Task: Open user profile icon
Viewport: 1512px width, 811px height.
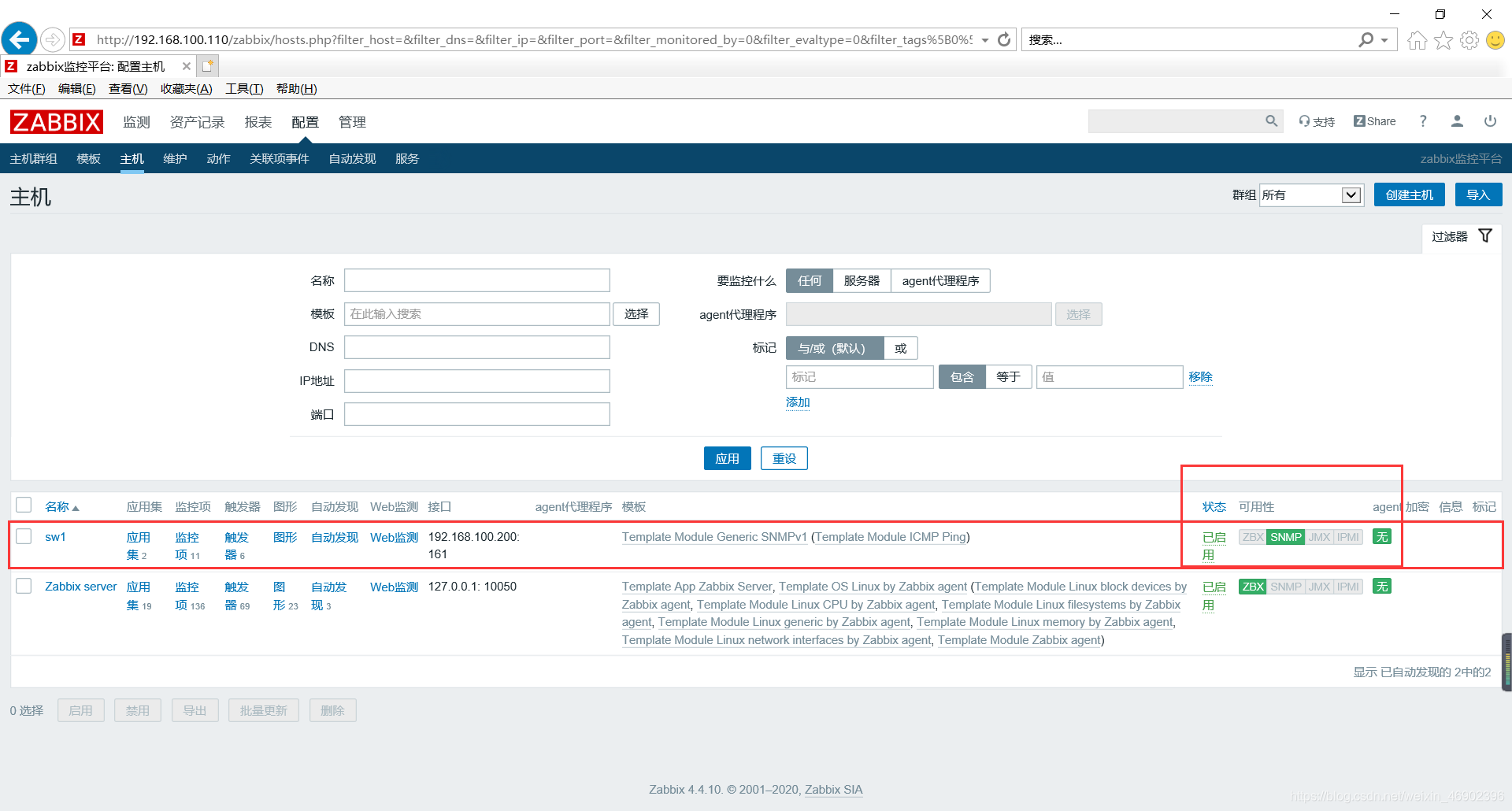Action: tap(1457, 121)
